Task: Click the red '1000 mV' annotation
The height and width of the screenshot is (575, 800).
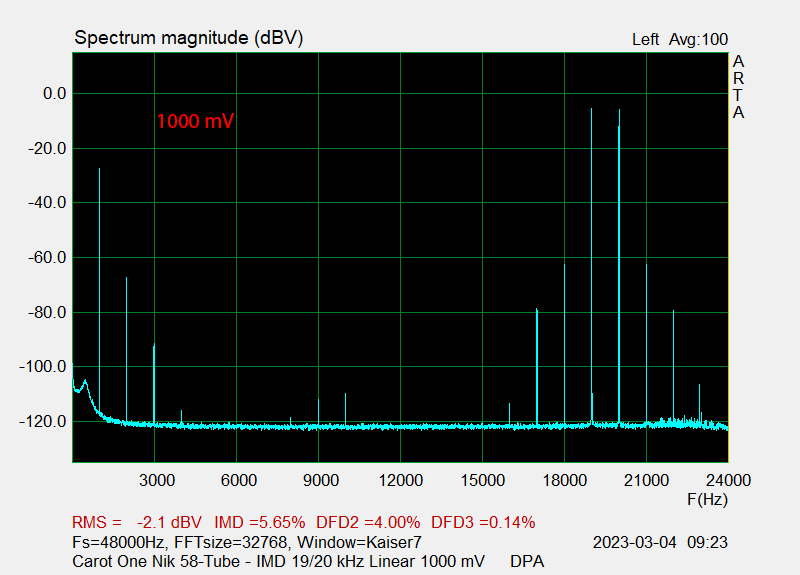Action: point(195,121)
